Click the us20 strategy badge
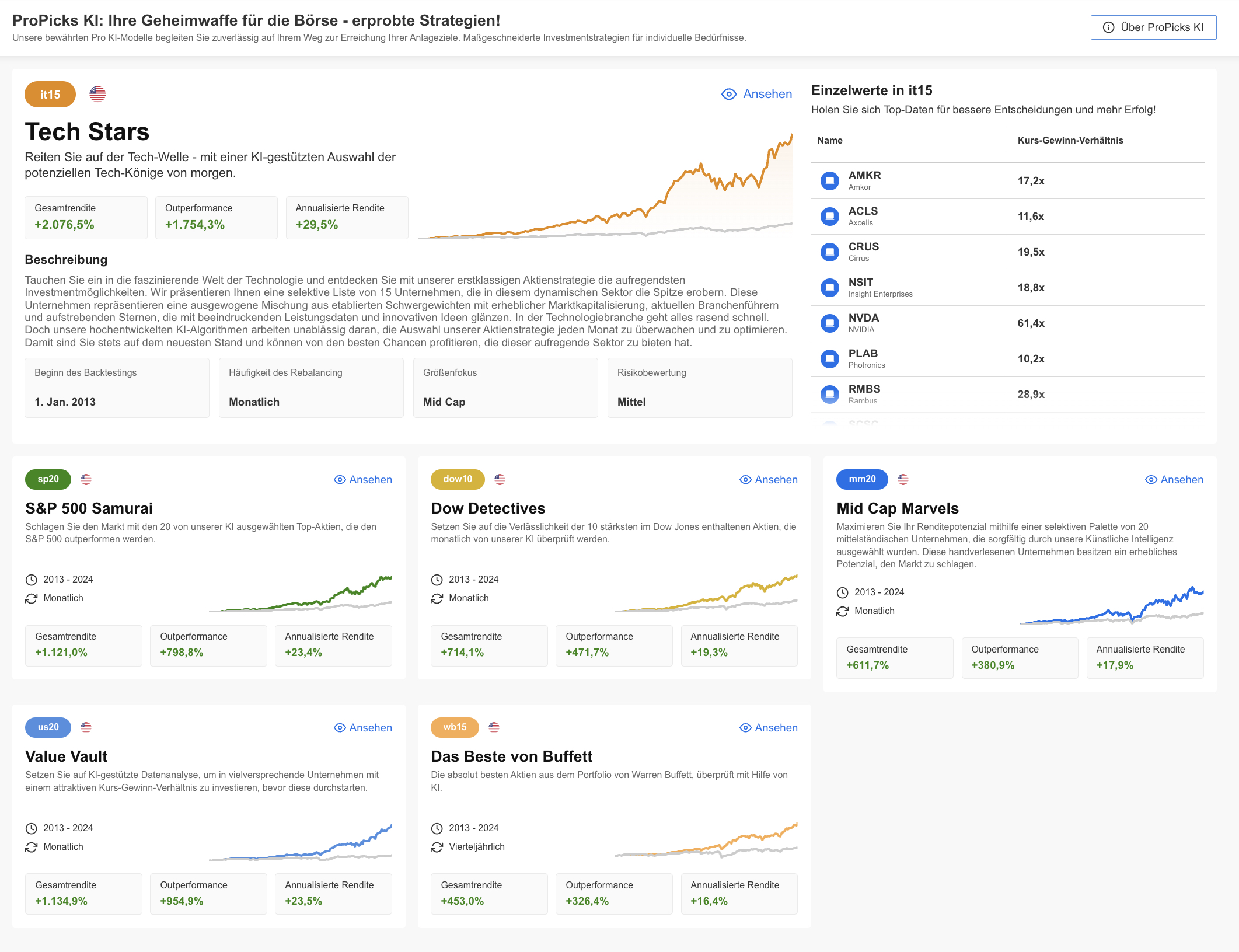Image resolution: width=1239 pixels, height=952 pixels. tap(48, 727)
